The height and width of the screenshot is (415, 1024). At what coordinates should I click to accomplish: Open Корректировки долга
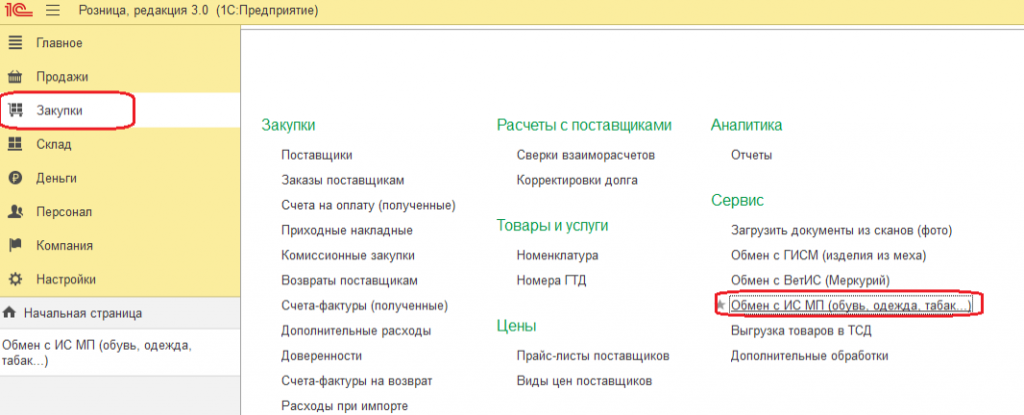coord(577,180)
